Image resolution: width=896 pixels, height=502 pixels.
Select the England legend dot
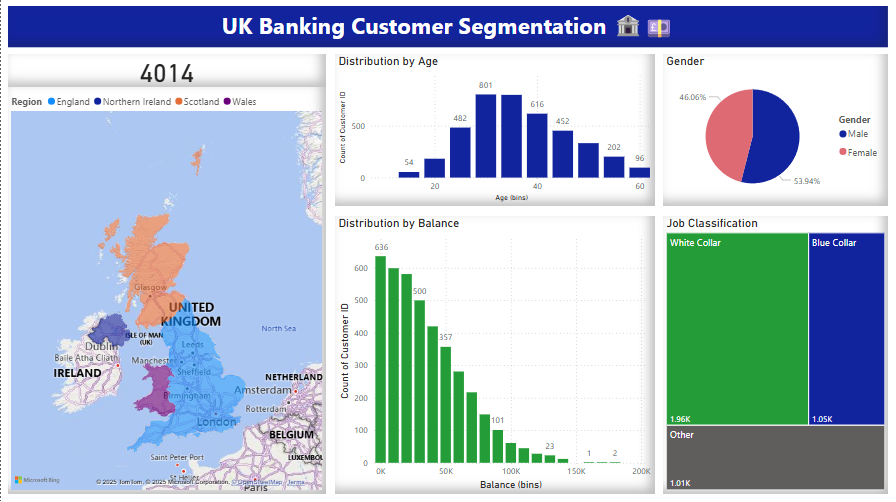pos(51,101)
